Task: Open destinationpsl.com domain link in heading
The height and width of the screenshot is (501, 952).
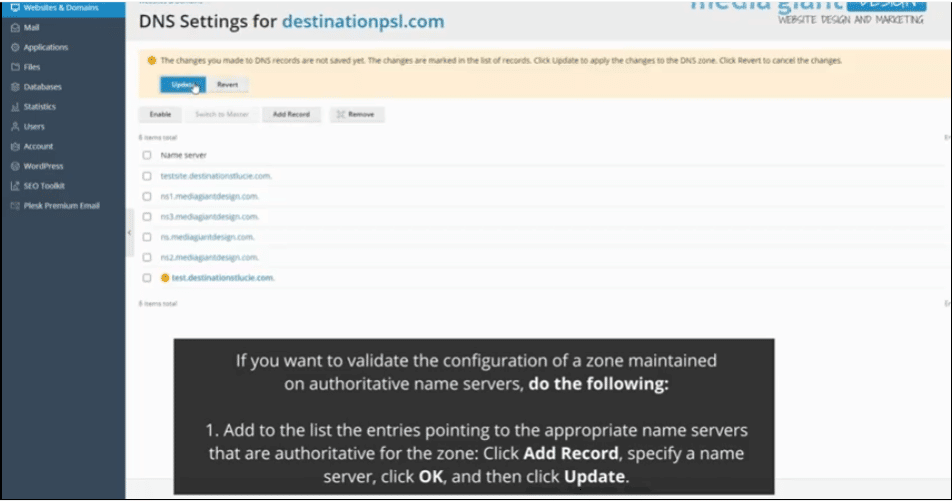Action: [363, 21]
